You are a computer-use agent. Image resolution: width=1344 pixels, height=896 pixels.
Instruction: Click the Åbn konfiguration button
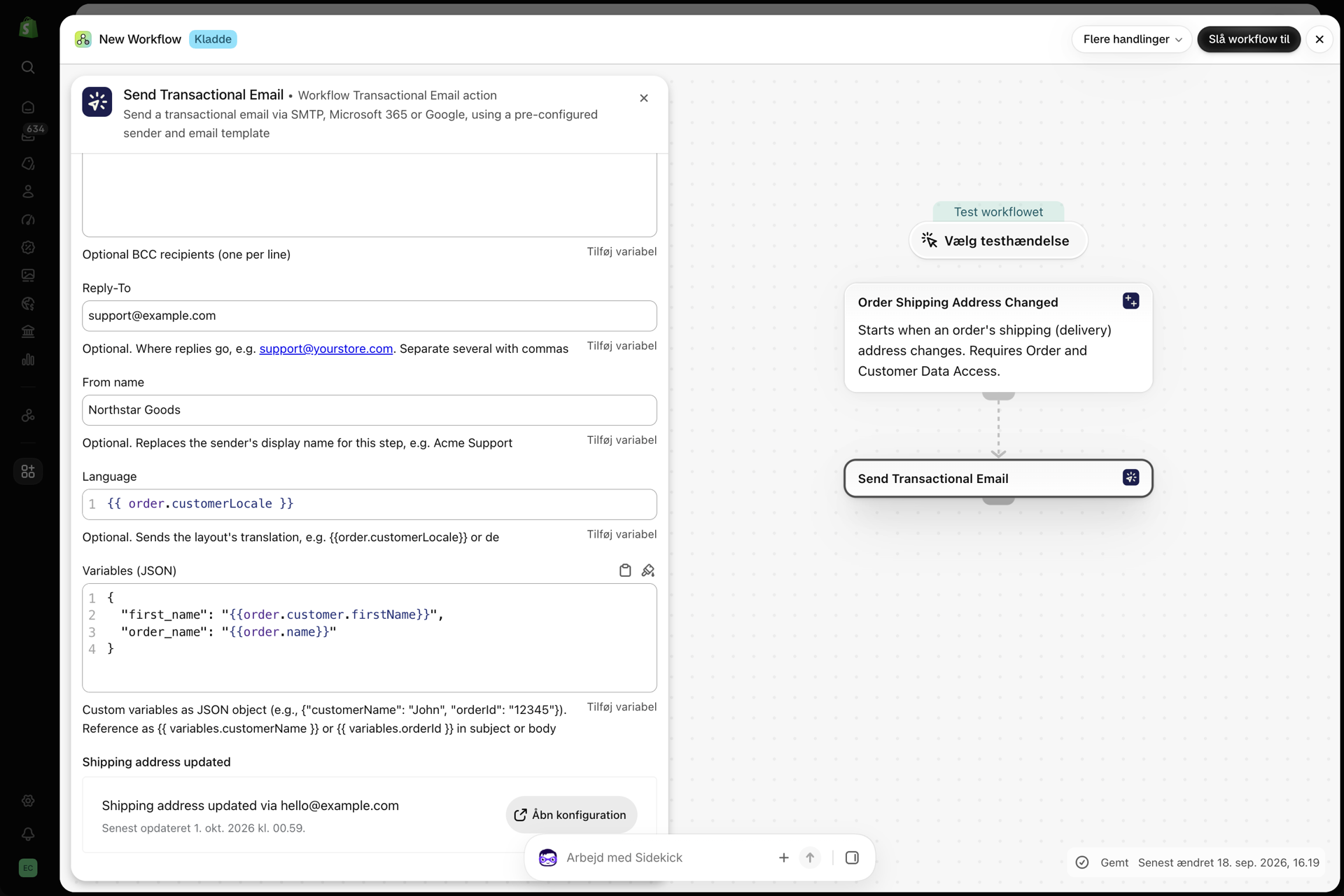pos(571,815)
